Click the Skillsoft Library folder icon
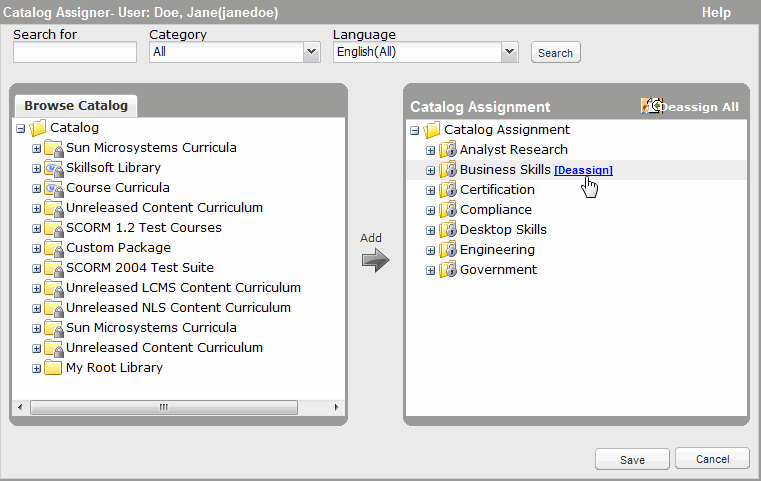 click(53, 168)
